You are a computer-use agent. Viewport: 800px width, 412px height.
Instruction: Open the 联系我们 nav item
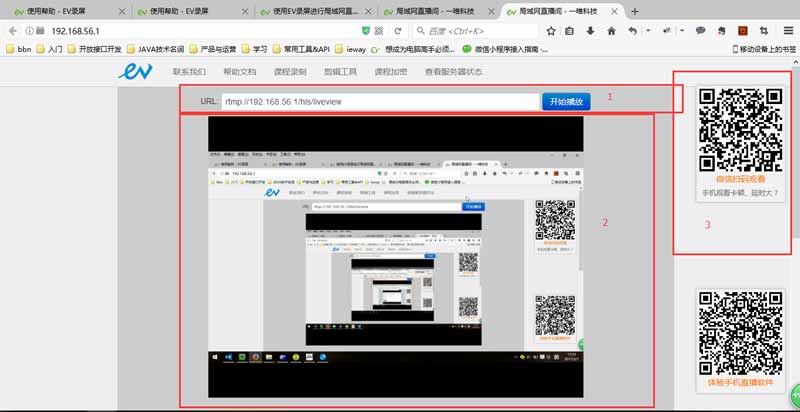189,72
